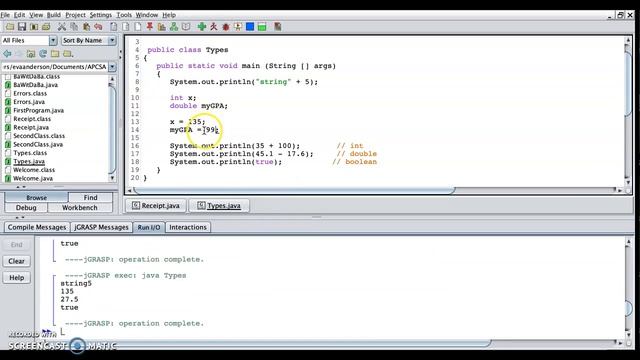Compile the program with the green plus

[x=202, y=27]
